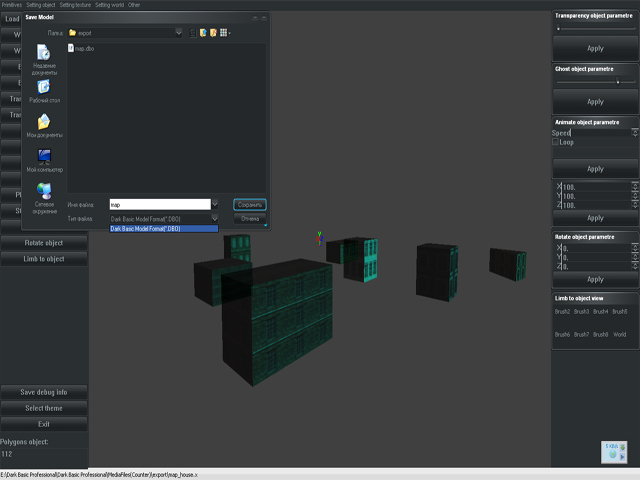
Task: Click the create new folder icon
Action: pos(213,32)
